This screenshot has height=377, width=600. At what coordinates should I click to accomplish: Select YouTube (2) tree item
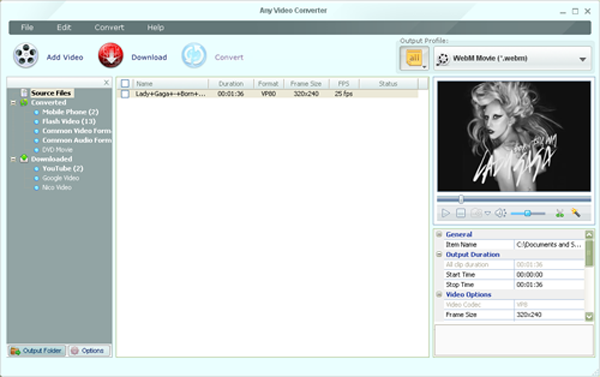63,168
